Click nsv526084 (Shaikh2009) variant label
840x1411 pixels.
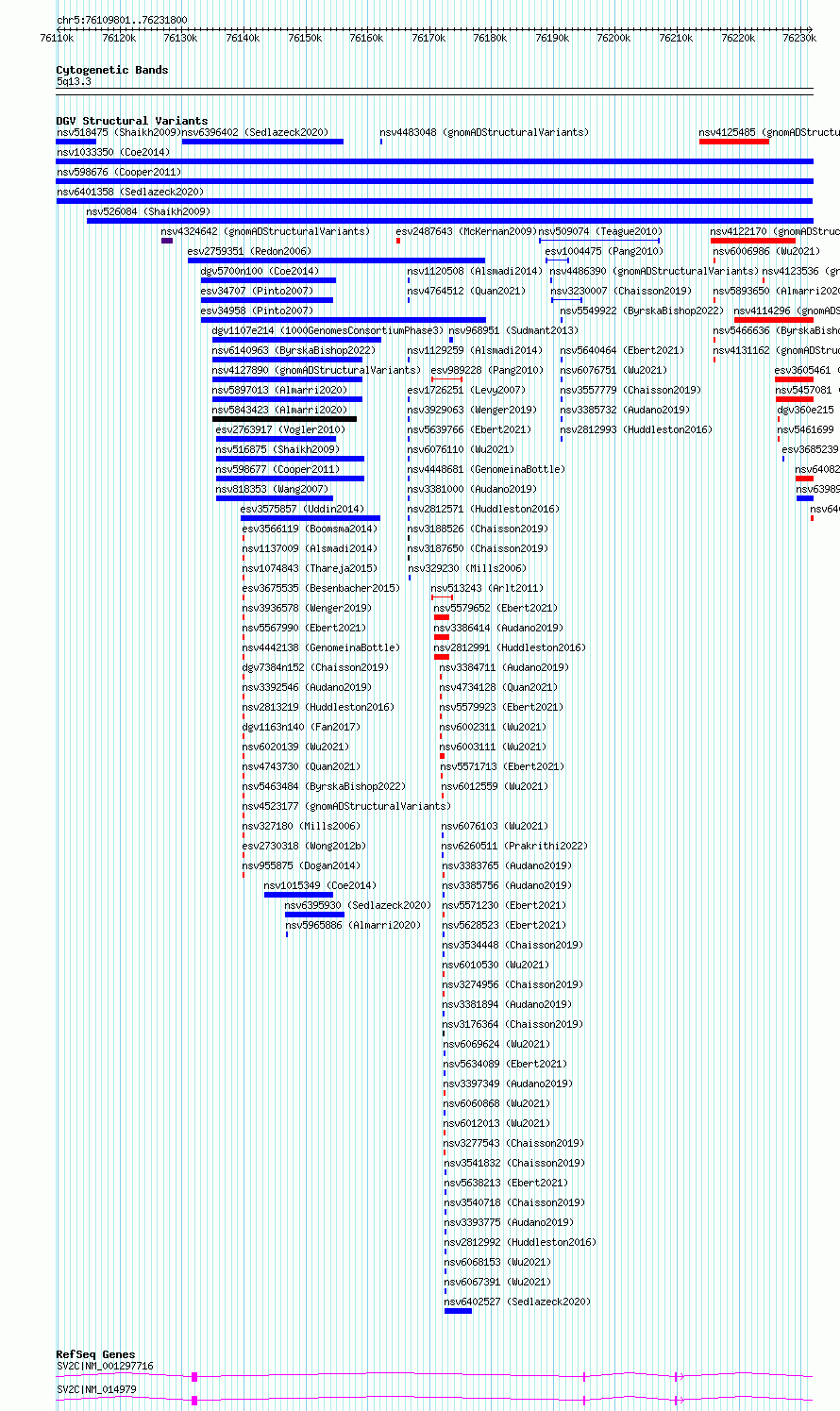(148, 212)
